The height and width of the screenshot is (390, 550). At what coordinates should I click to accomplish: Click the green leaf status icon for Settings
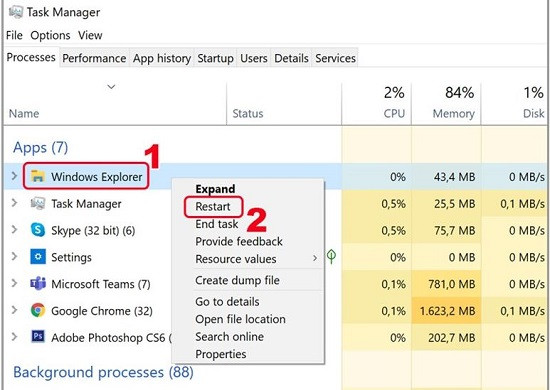tap(331, 256)
